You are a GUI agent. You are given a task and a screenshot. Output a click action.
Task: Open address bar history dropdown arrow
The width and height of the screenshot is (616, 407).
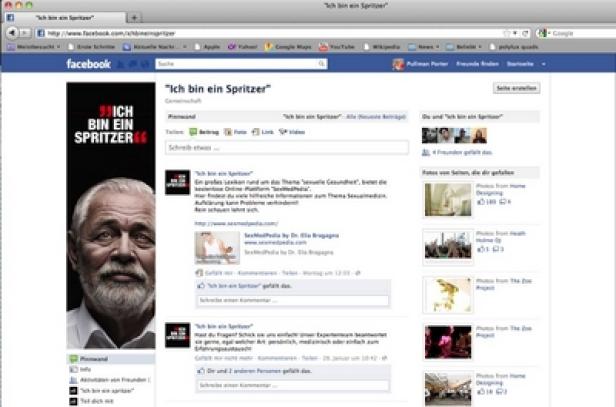[x=515, y=33]
